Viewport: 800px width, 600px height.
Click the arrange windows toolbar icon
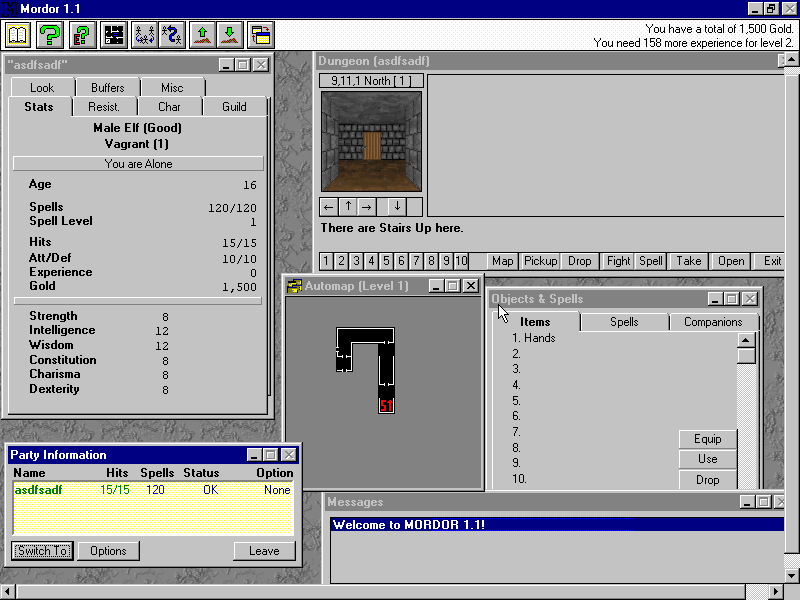pos(261,35)
